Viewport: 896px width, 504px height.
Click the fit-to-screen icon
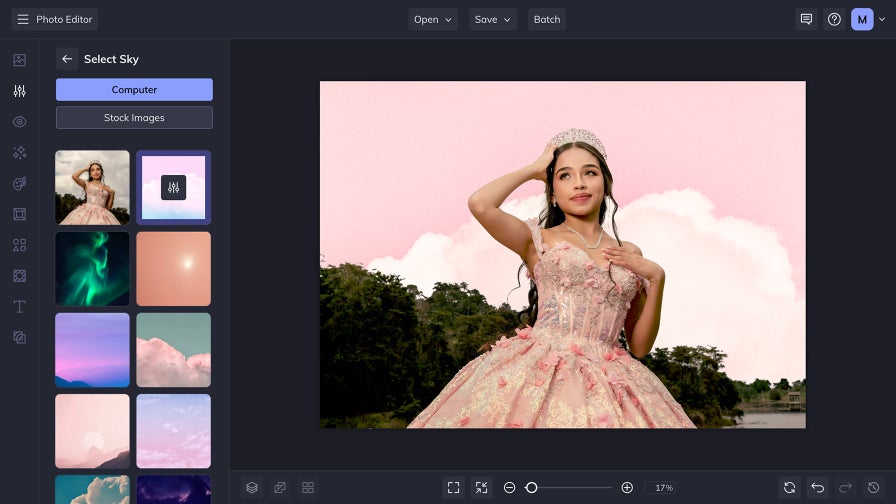pyautogui.click(x=454, y=487)
